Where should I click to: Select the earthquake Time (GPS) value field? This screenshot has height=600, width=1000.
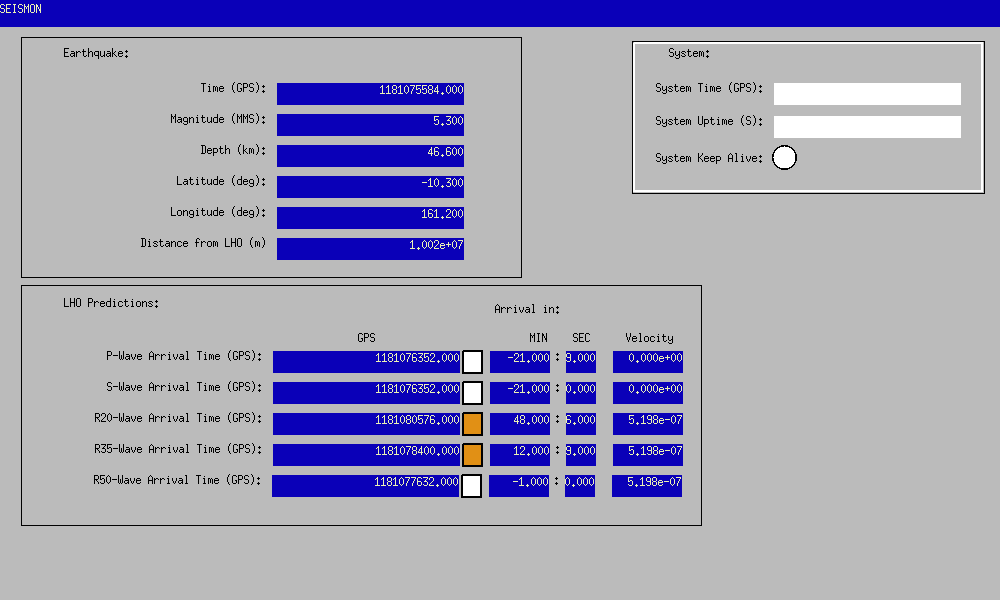370,94
